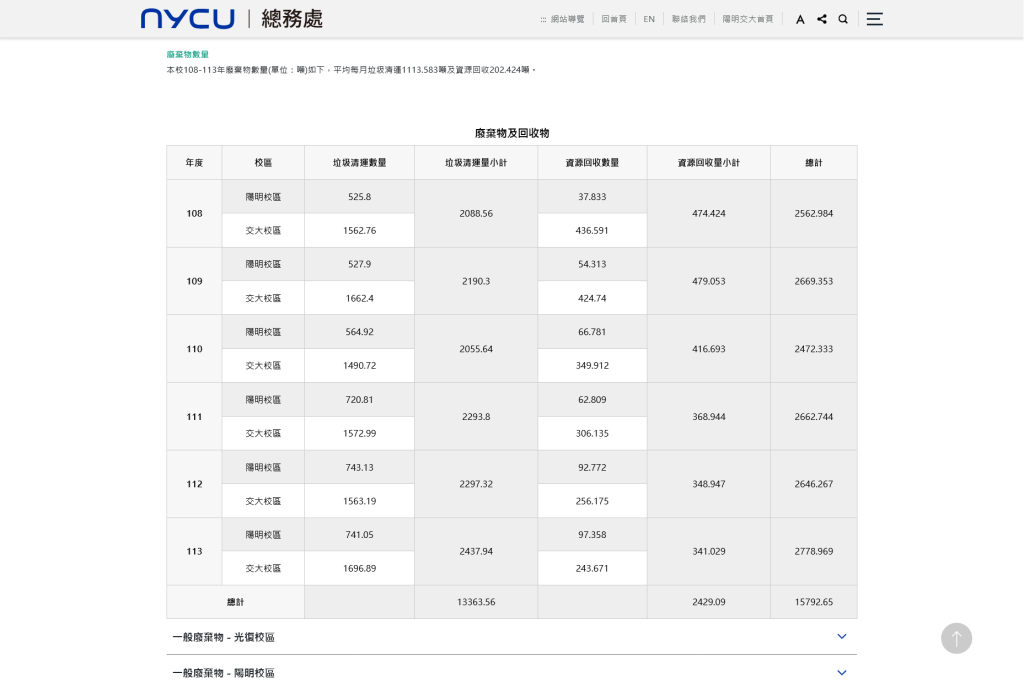
Task: Click chevron arrow for 光復校區 row
Action: point(841,637)
